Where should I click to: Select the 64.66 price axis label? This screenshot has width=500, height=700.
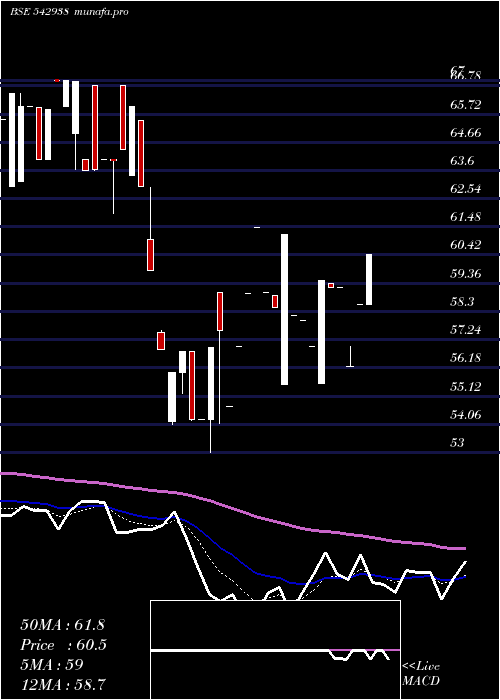click(466, 133)
